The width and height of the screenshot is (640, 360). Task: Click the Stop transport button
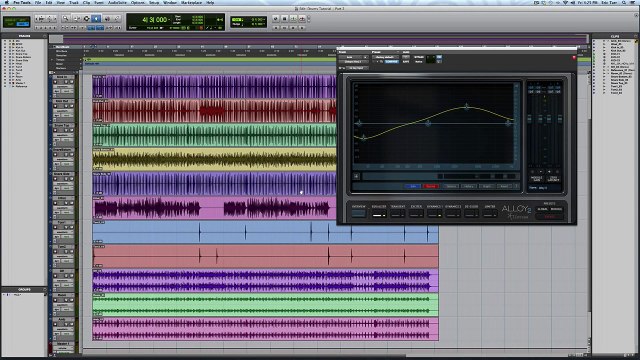tap(284, 19)
